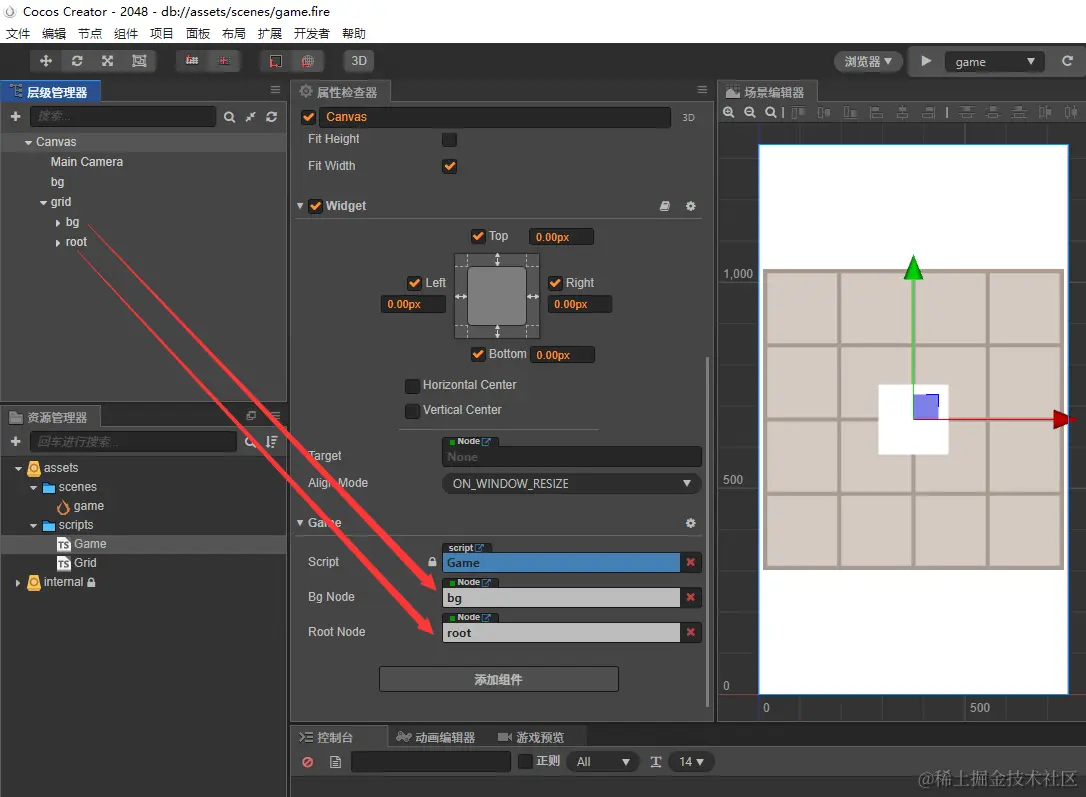The image size is (1086, 797).
Task: Disable the Widget component checkbox
Action: (x=316, y=206)
